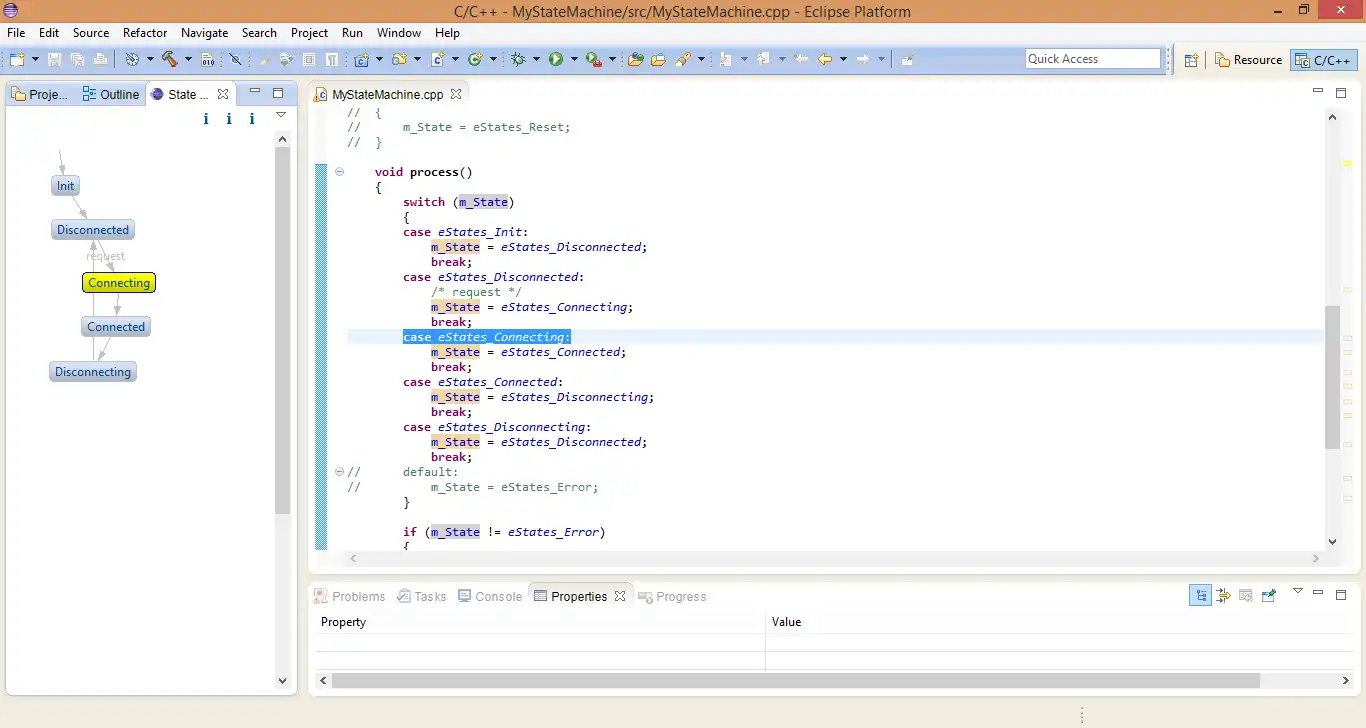Click the Debug bug icon
This screenshot has height=728, width=1366.
[x=518, y=59]
